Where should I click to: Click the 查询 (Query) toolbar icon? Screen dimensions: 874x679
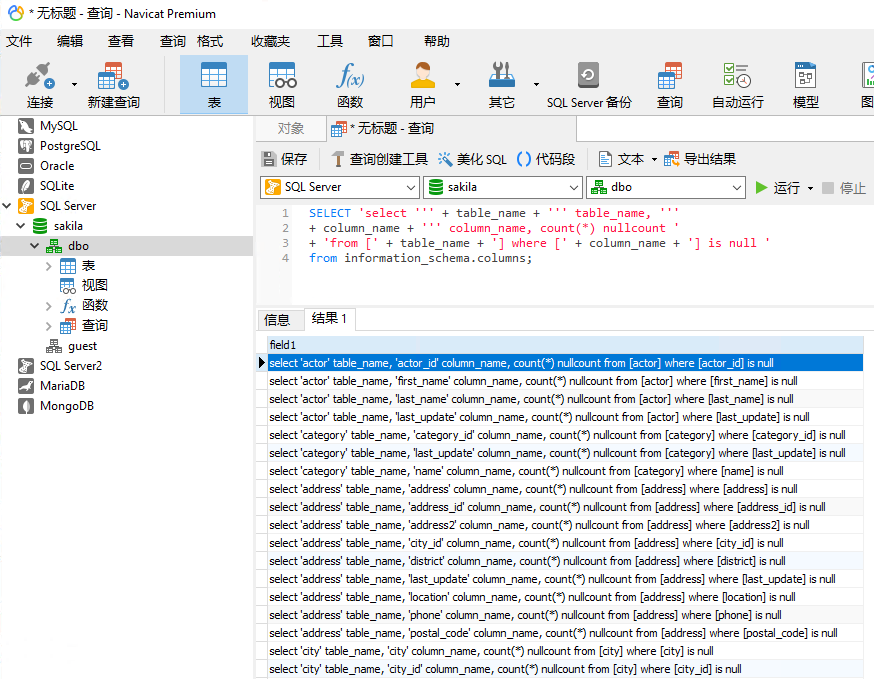pyautogui.click(x=669, y=85)
